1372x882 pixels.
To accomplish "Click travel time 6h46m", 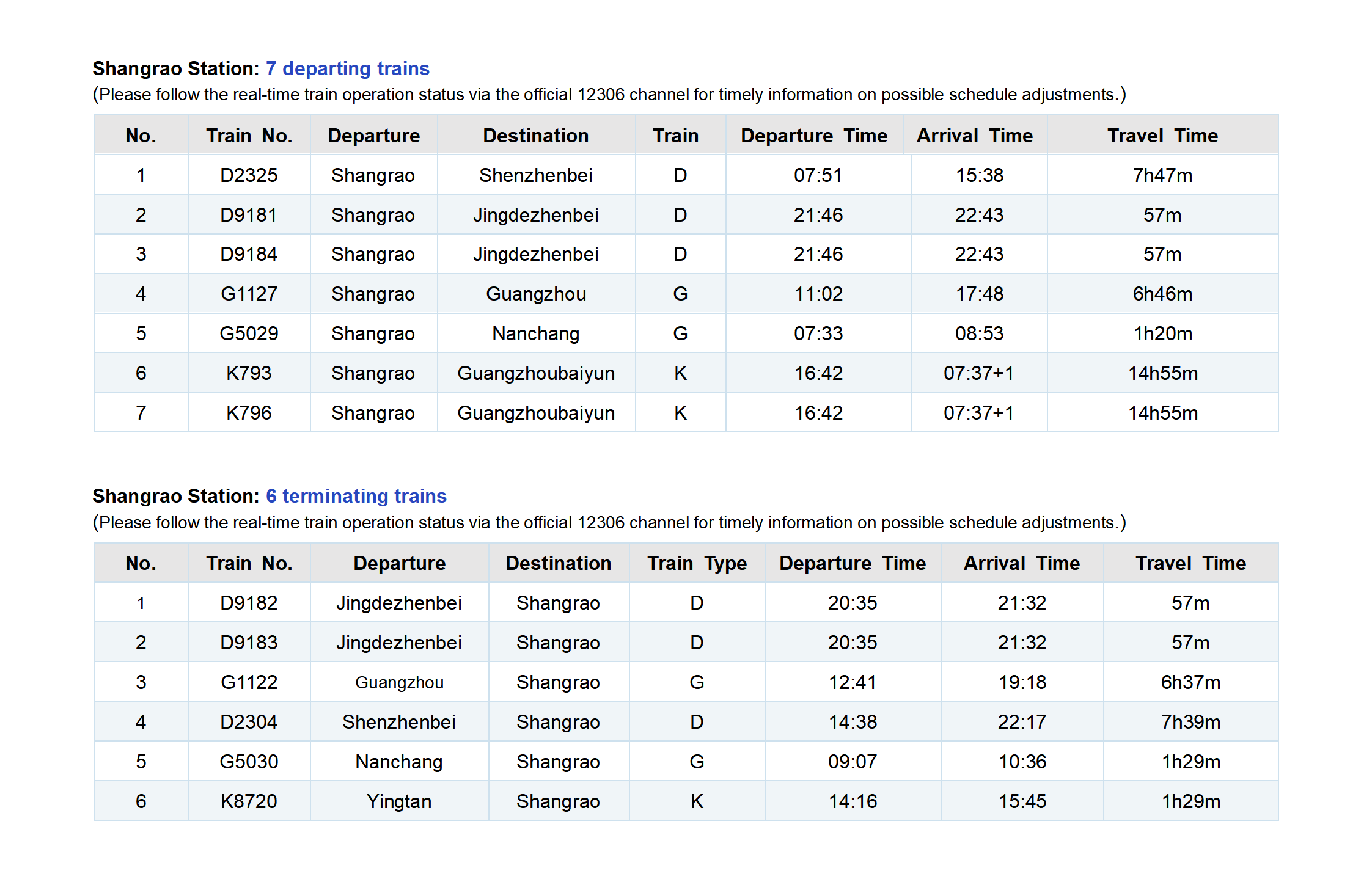I will click(1162, 294).
